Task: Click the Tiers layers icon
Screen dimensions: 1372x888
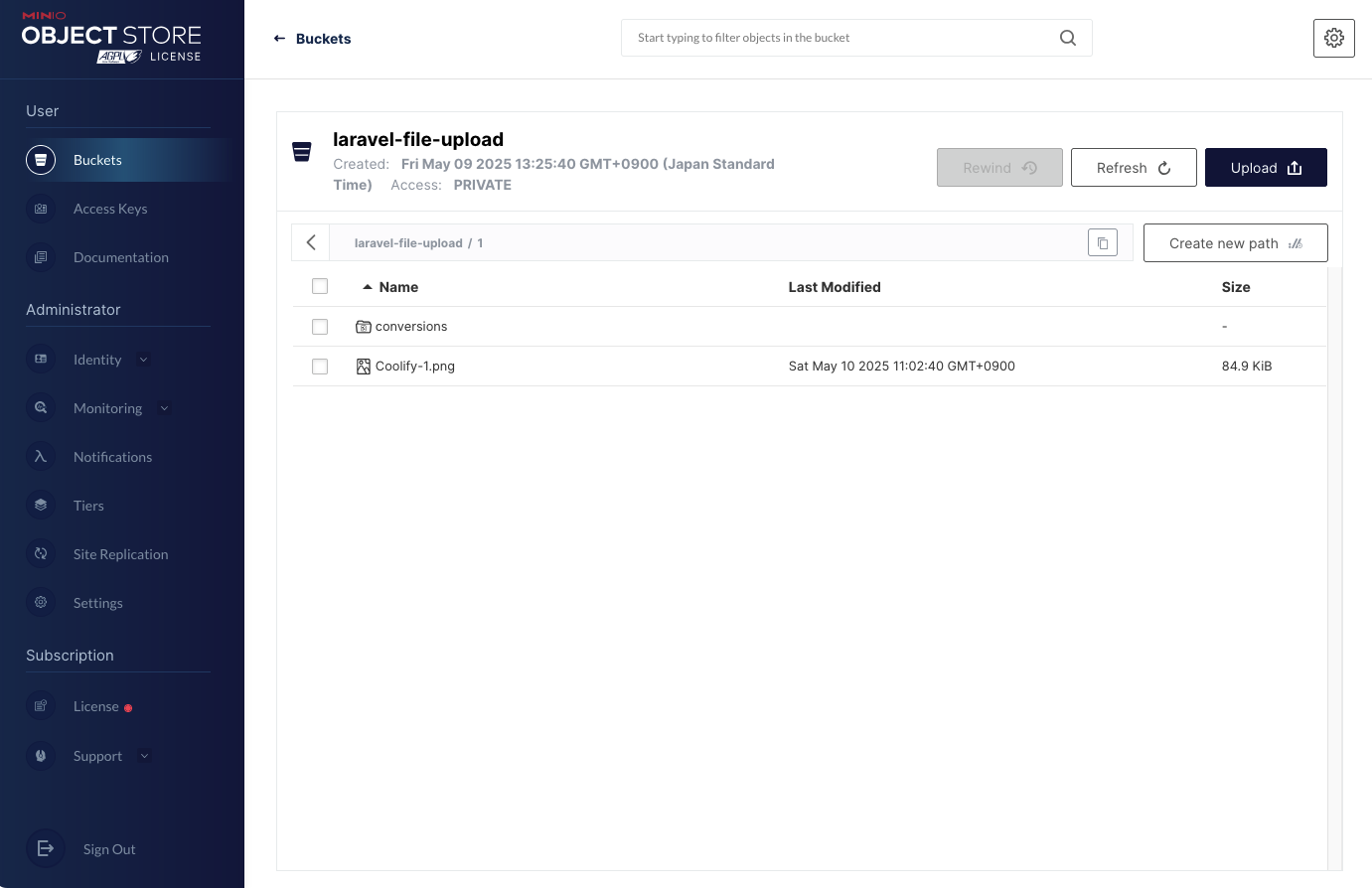Action: click(x=41, y=506)
